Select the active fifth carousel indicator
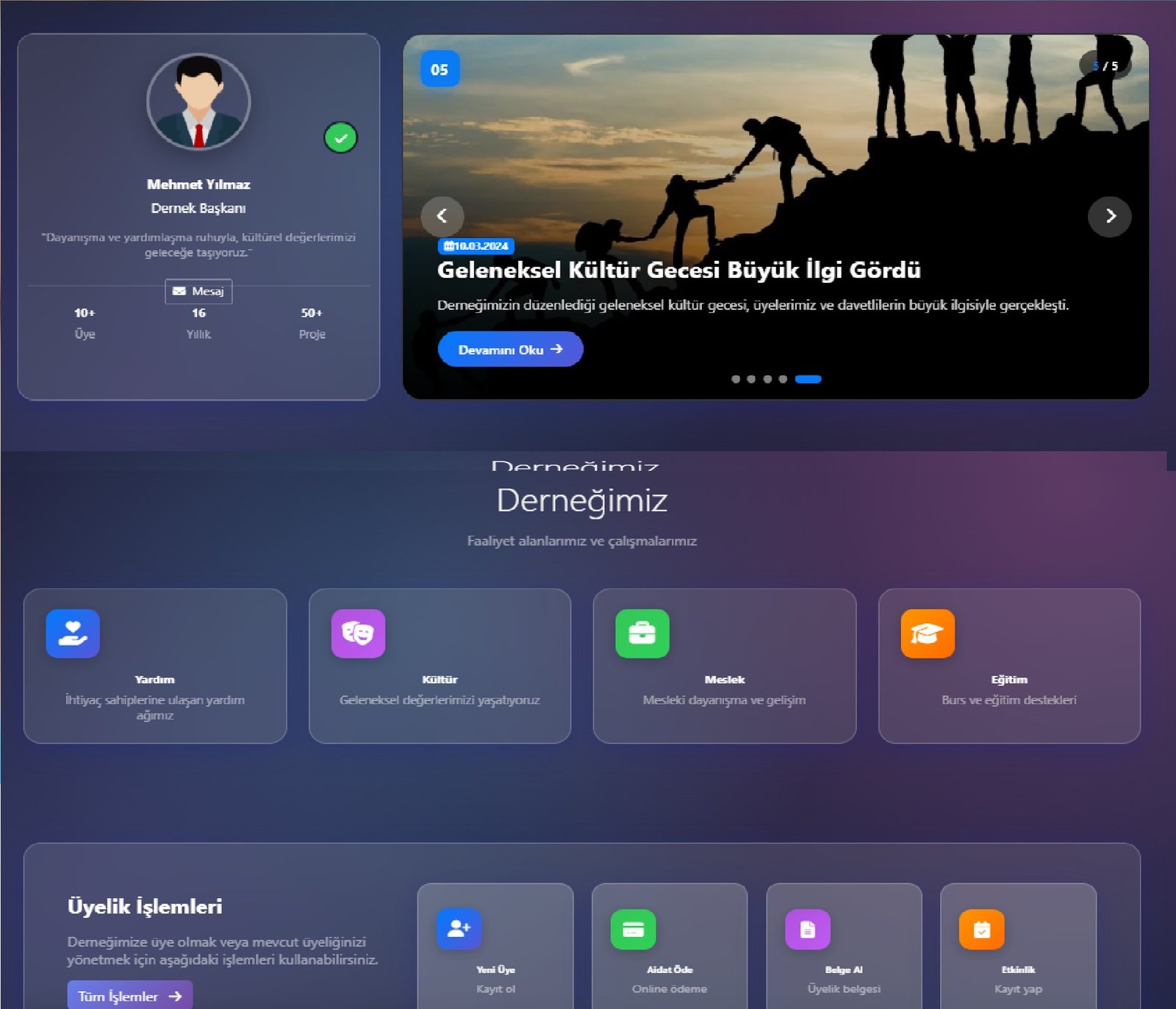Image resolution: width=1176 pixels, height=1009 pixels. click(808, 379)
